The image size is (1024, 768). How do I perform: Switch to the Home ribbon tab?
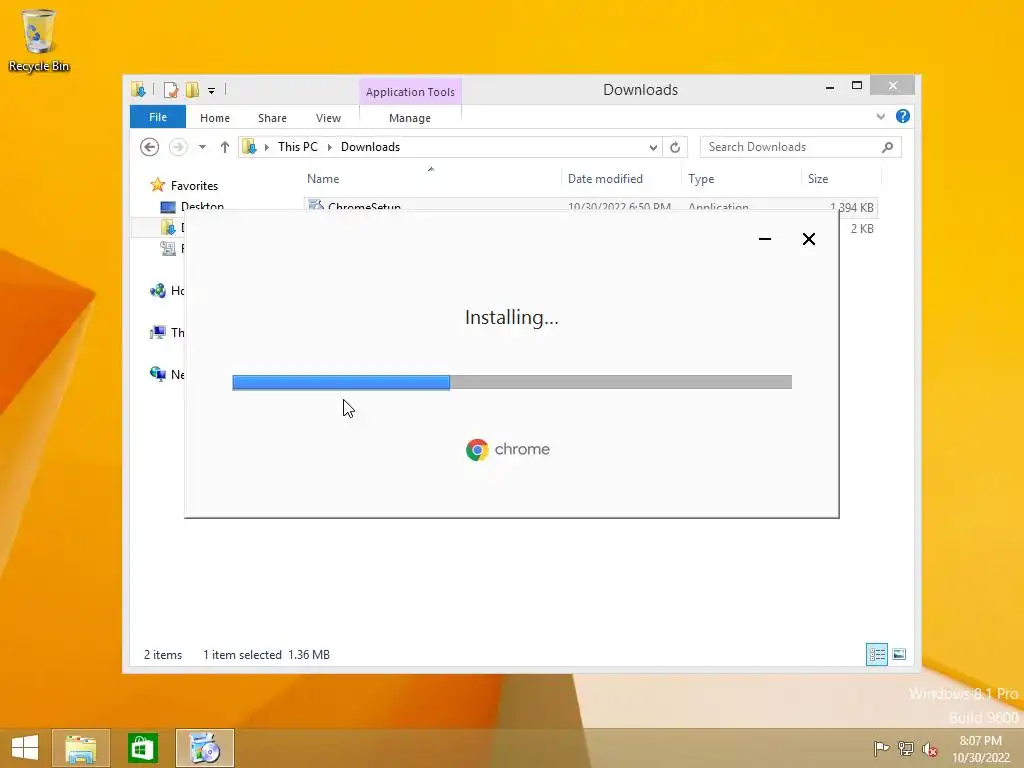(215, 118)
